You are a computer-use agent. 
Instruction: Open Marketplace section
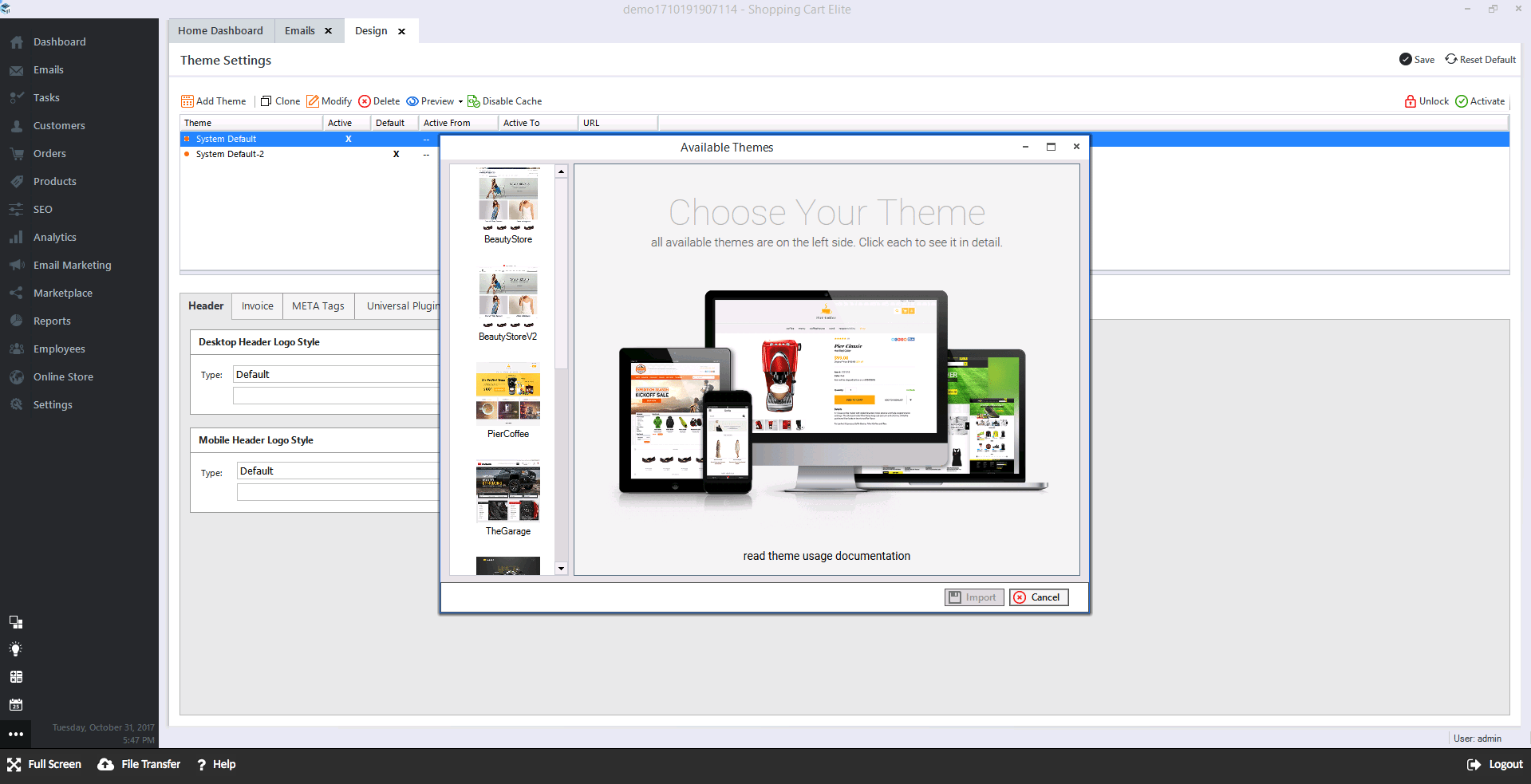tap(62, 294)
